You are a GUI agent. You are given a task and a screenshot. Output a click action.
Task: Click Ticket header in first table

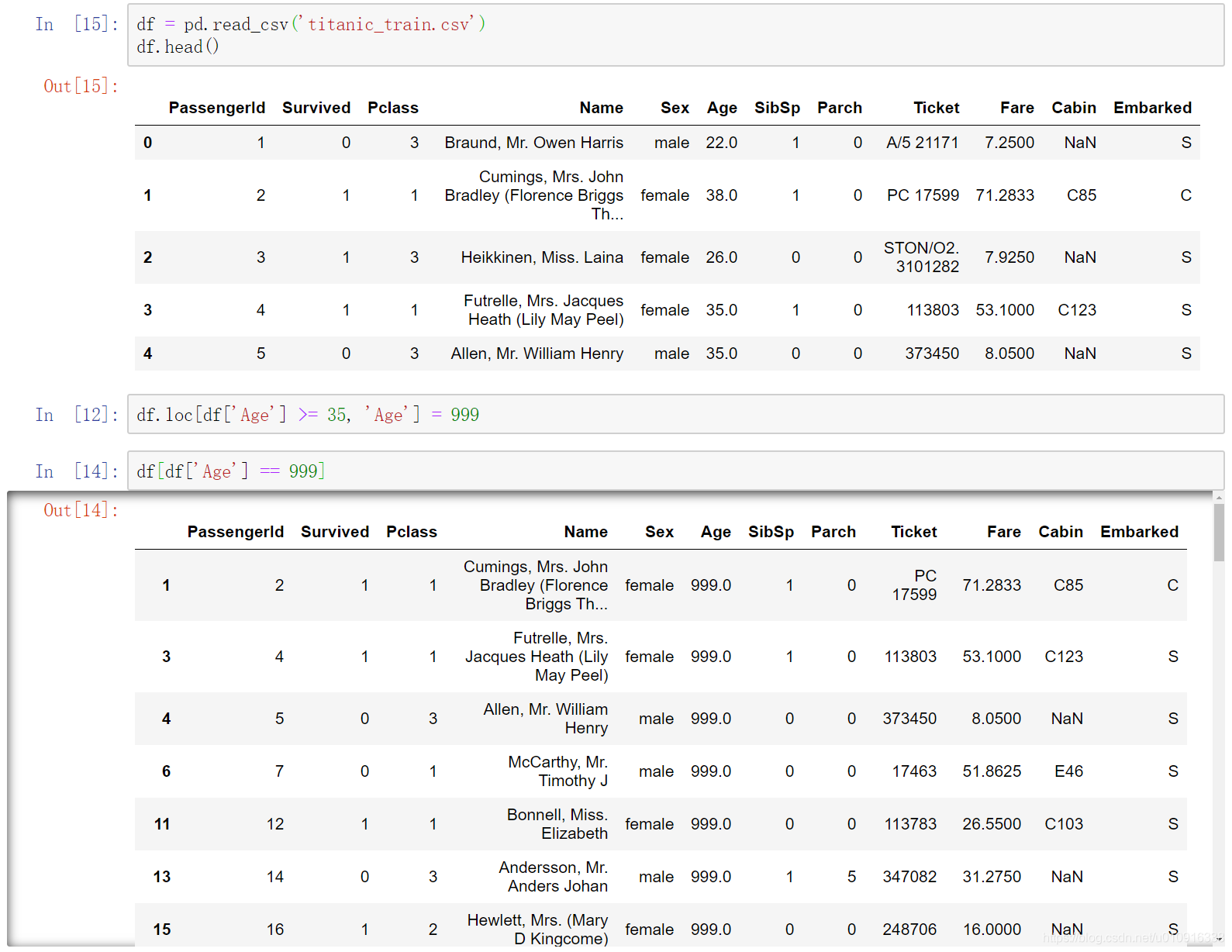pyautogui.click(x=937, y=108)
